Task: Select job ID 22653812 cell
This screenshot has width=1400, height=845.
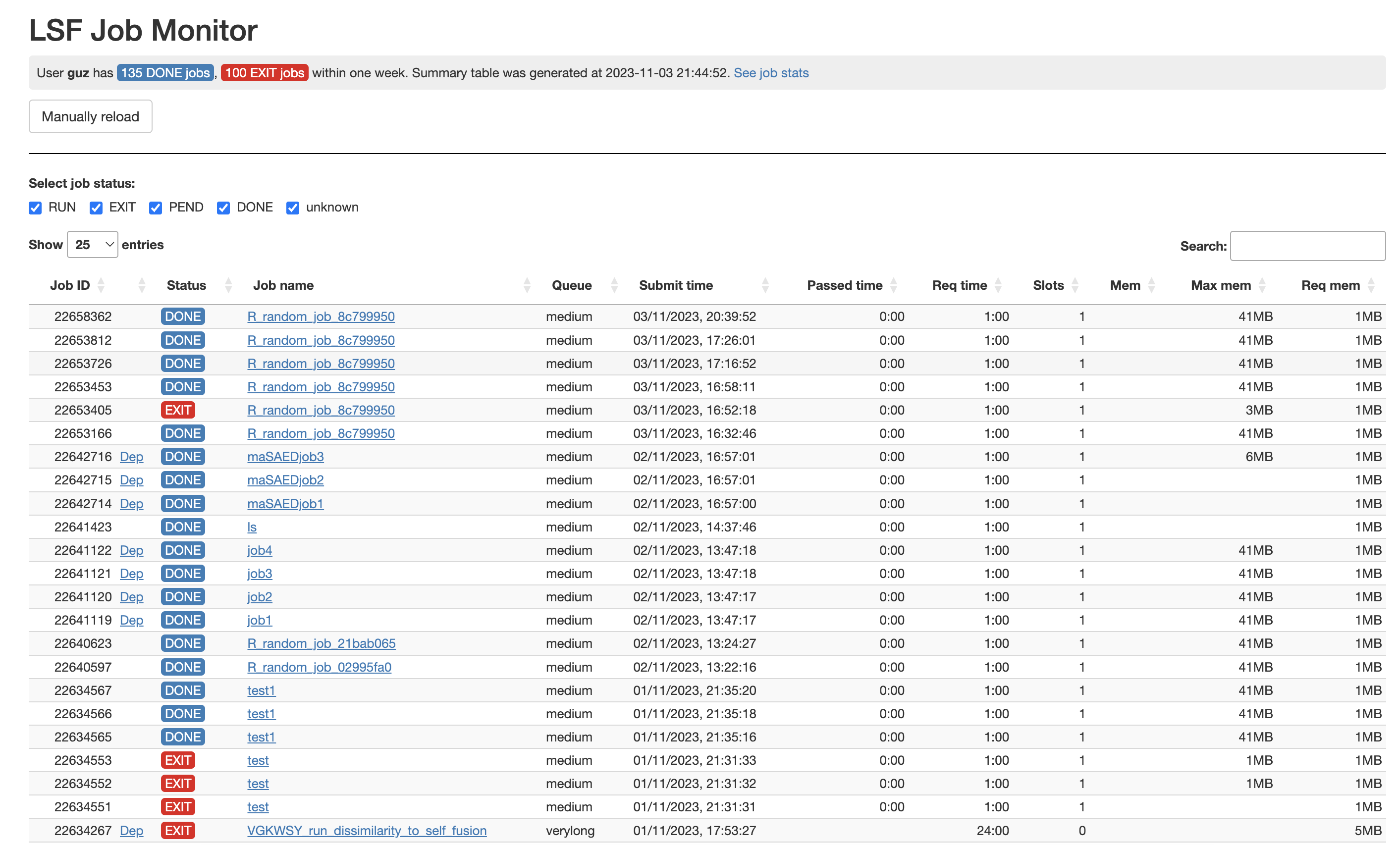Action: pyautogui.click(x=83, y=340)
